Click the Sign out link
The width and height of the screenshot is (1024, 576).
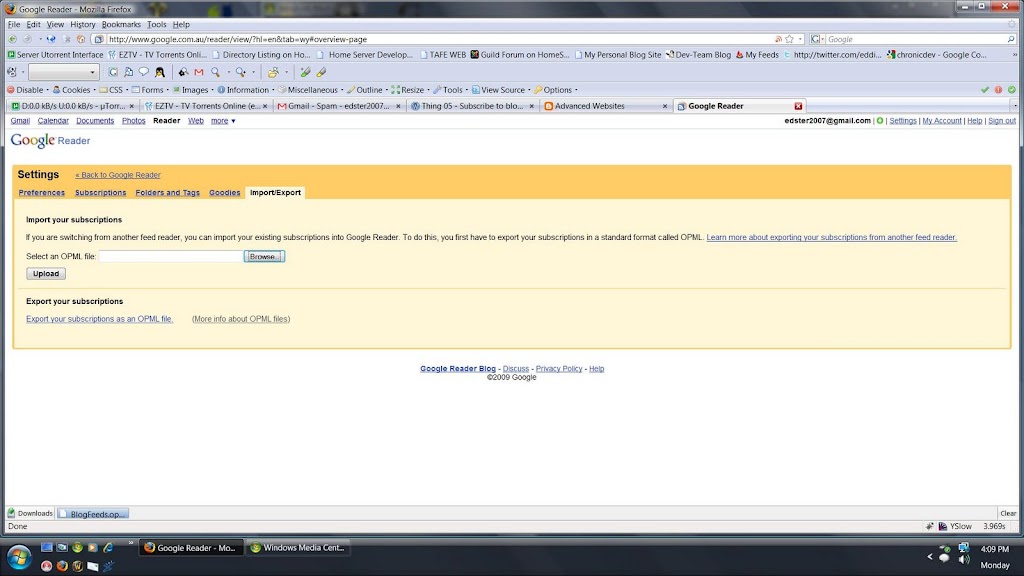tap(1002, 121)
